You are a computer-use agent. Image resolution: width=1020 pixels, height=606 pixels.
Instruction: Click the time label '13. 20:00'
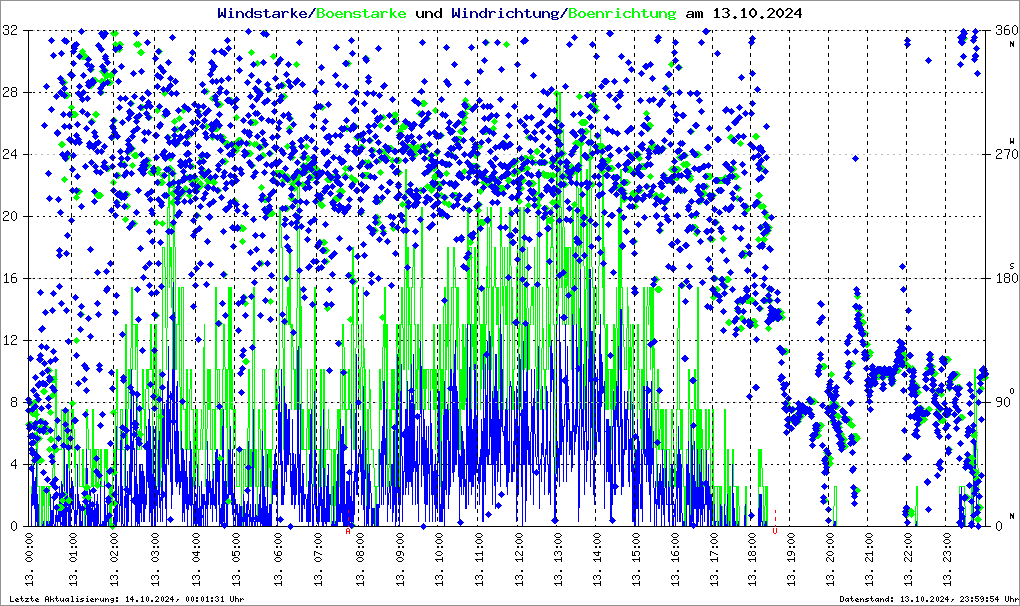point(831,559)
